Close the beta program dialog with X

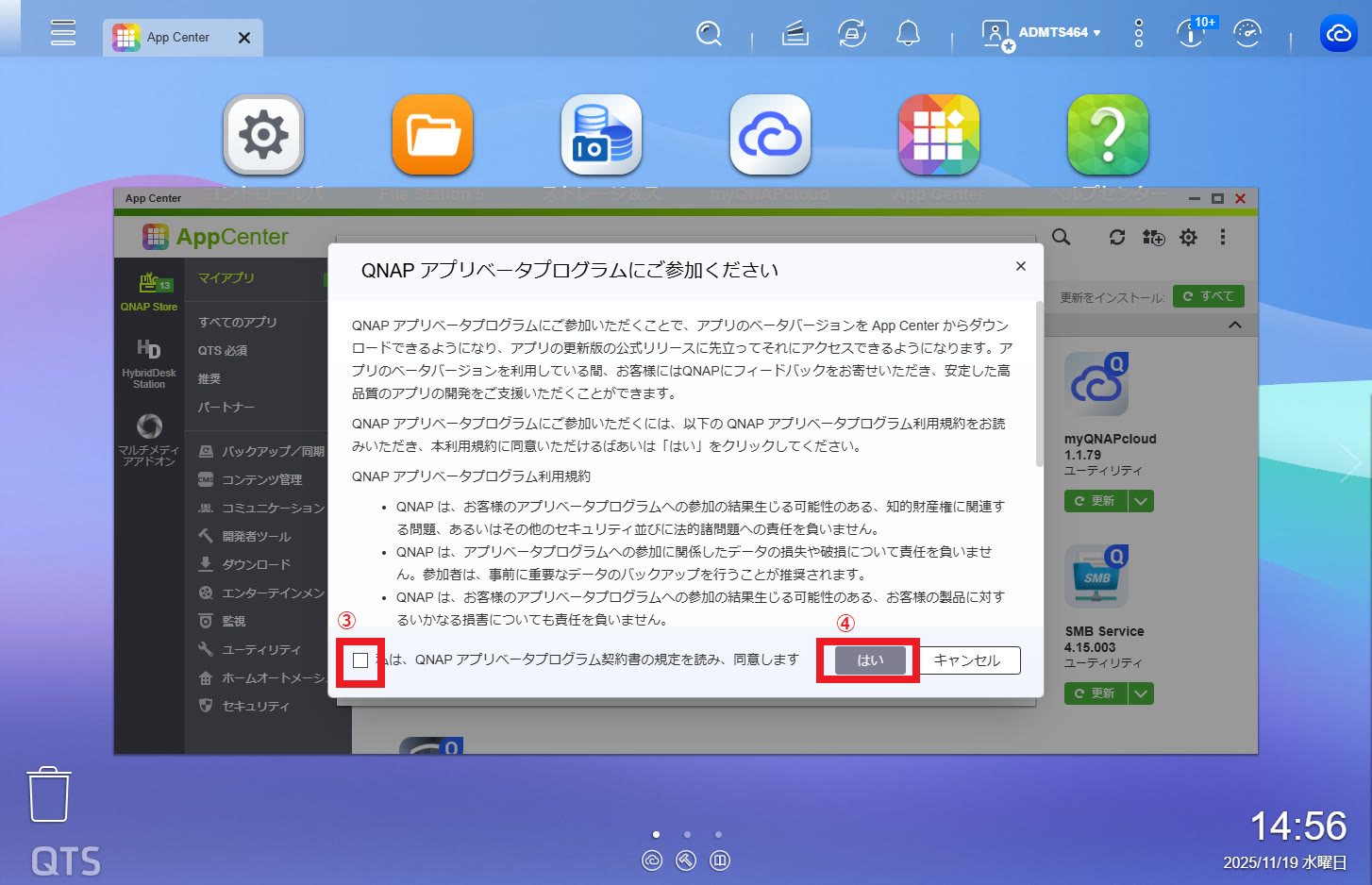pyautogui.click(x=1020, y=267)
